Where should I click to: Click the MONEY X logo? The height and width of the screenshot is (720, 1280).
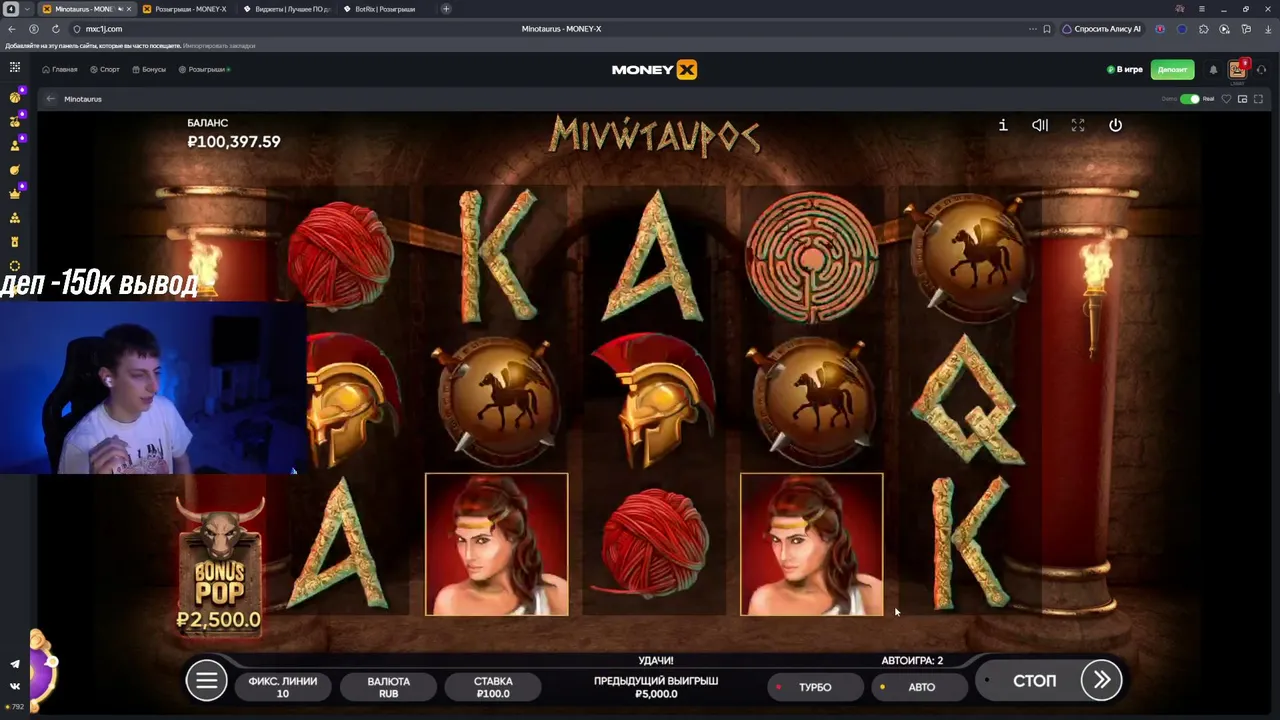(654, 70)
